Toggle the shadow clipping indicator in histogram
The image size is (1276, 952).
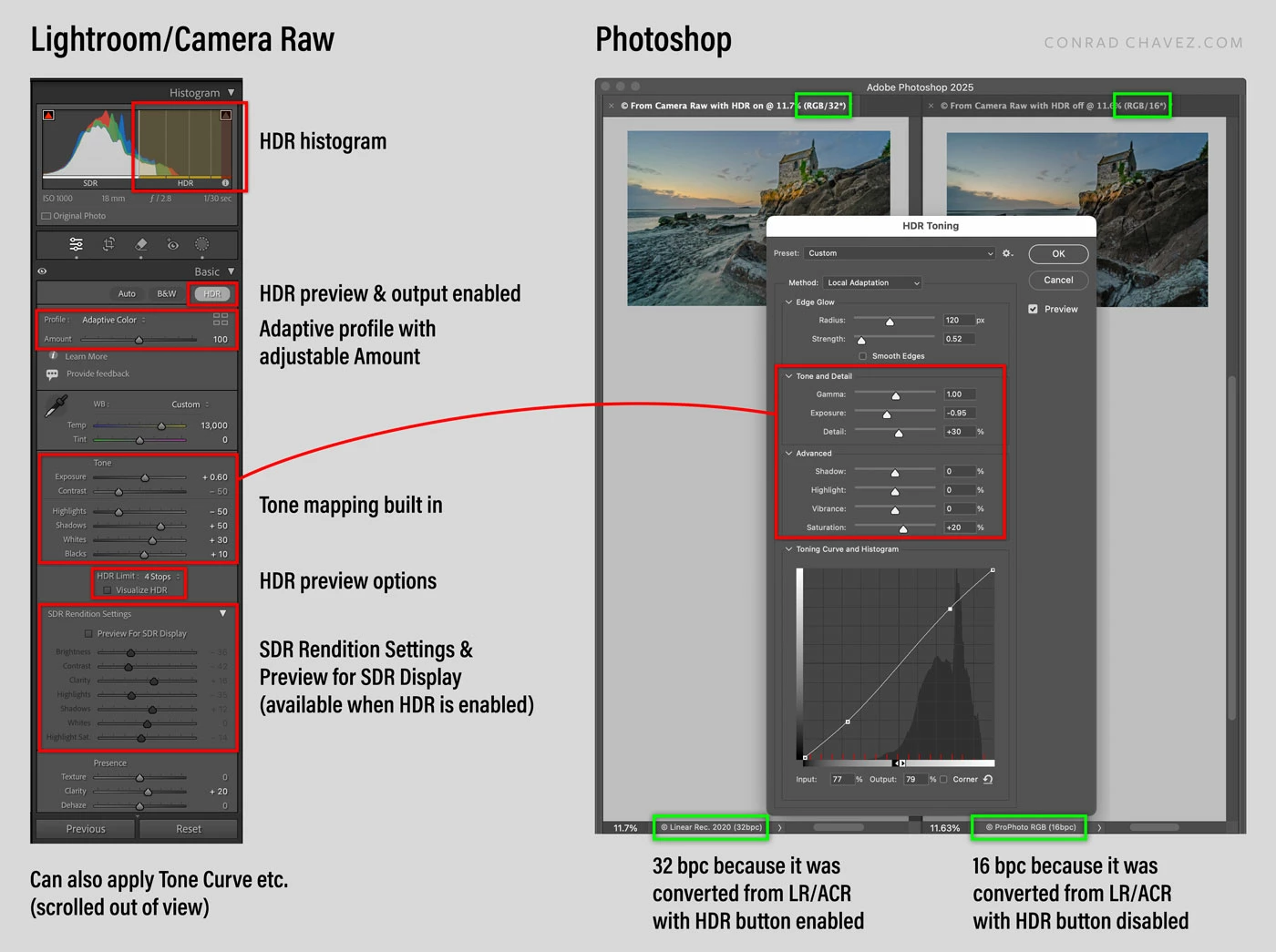(x=48, y=115)
